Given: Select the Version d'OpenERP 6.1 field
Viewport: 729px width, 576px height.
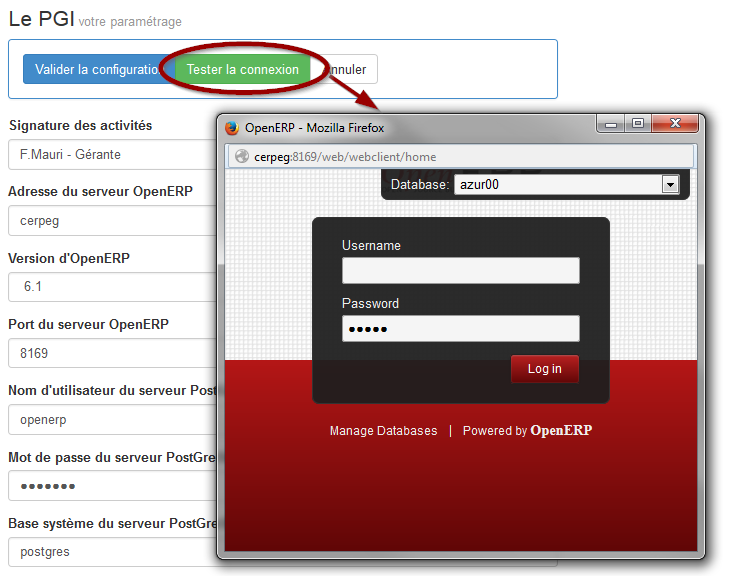Looking at the screenshot, I should tap(113, 287).
